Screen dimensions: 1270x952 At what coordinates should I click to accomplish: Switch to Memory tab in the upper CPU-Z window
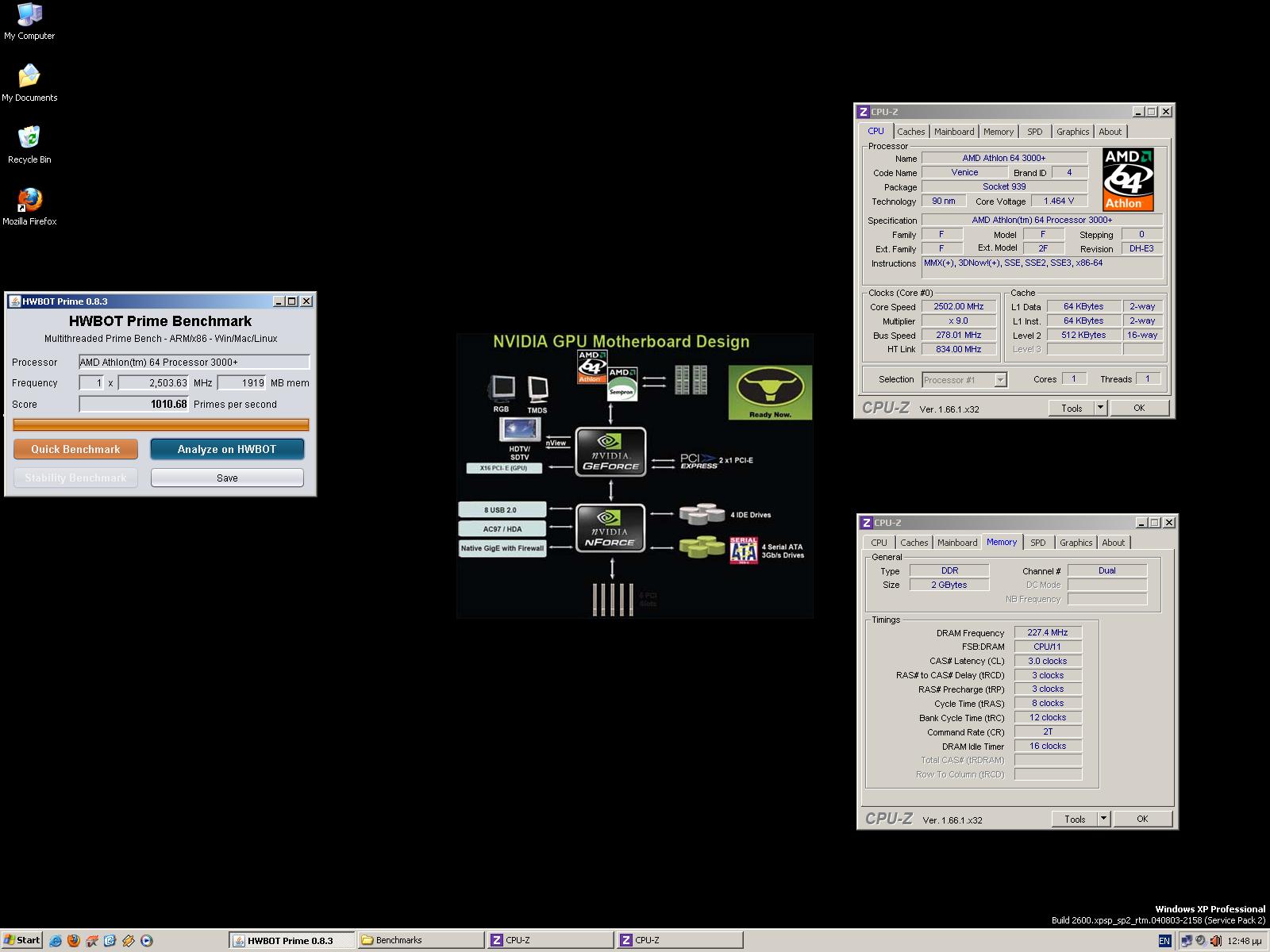[999, 132]
